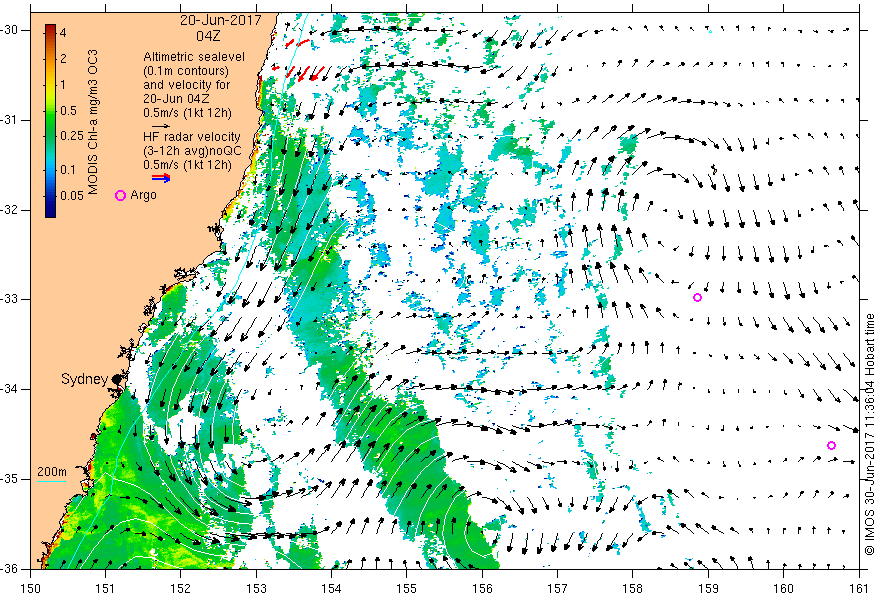Click the '20-Jun 04Z' legend line

177,99
